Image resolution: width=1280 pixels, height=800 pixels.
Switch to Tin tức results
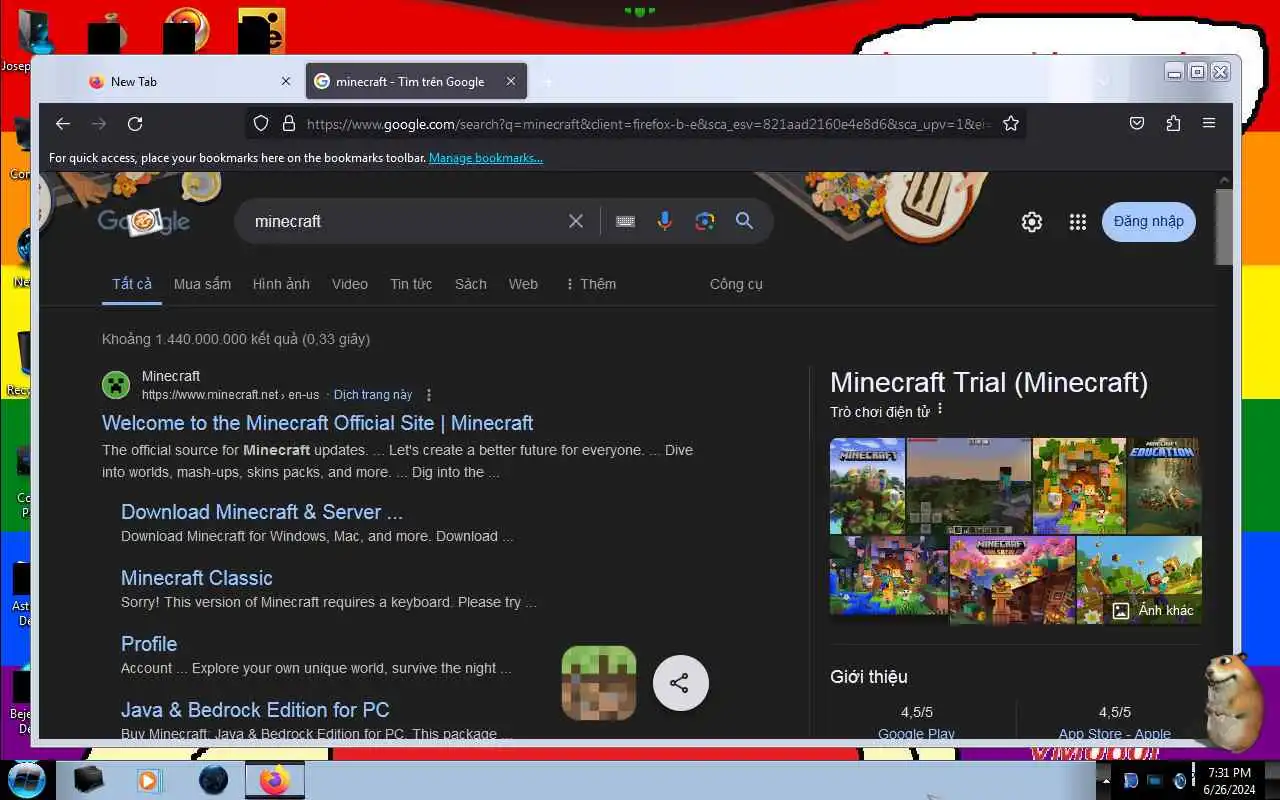(411, 284)
